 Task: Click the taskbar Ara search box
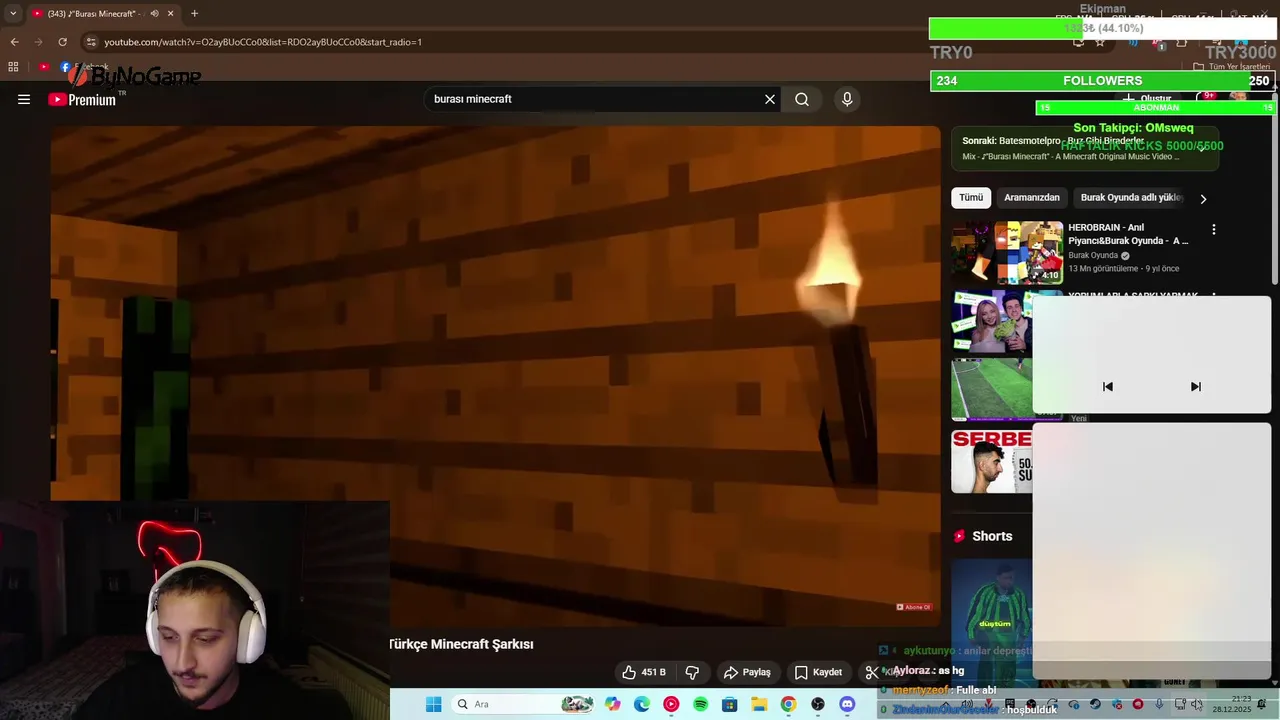point(521,704)
